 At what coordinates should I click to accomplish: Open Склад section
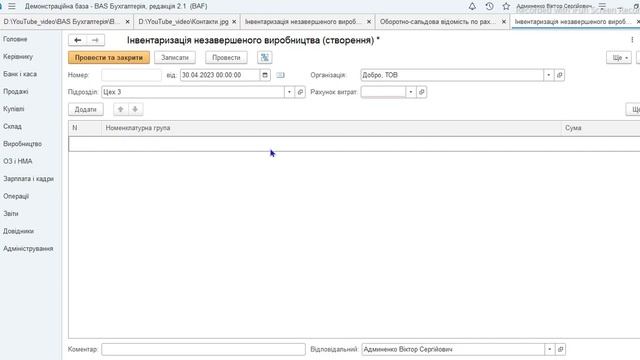point(12,127)
